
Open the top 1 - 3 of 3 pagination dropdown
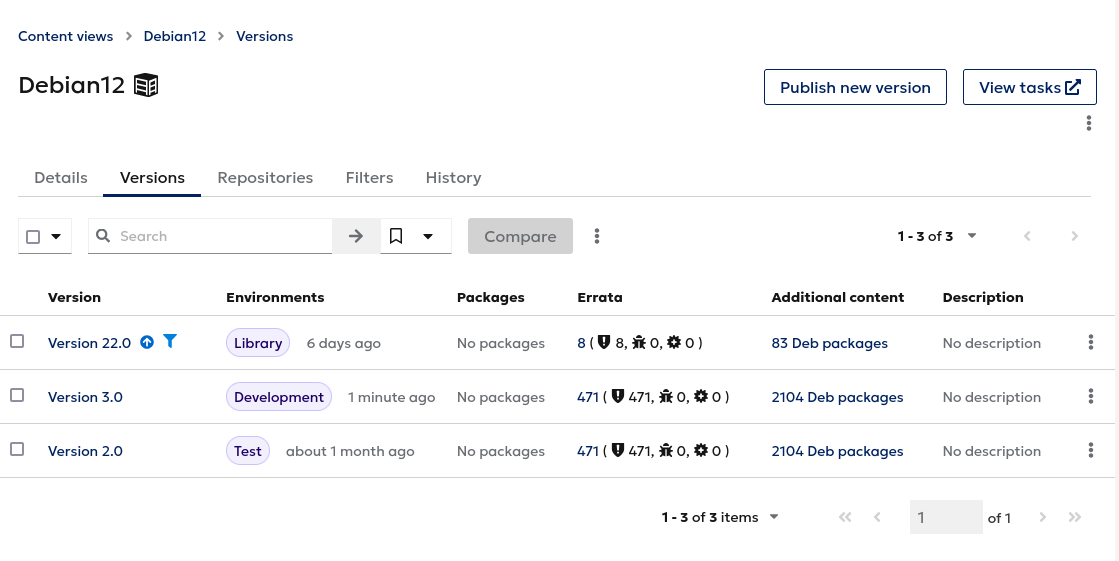point(937,236)
